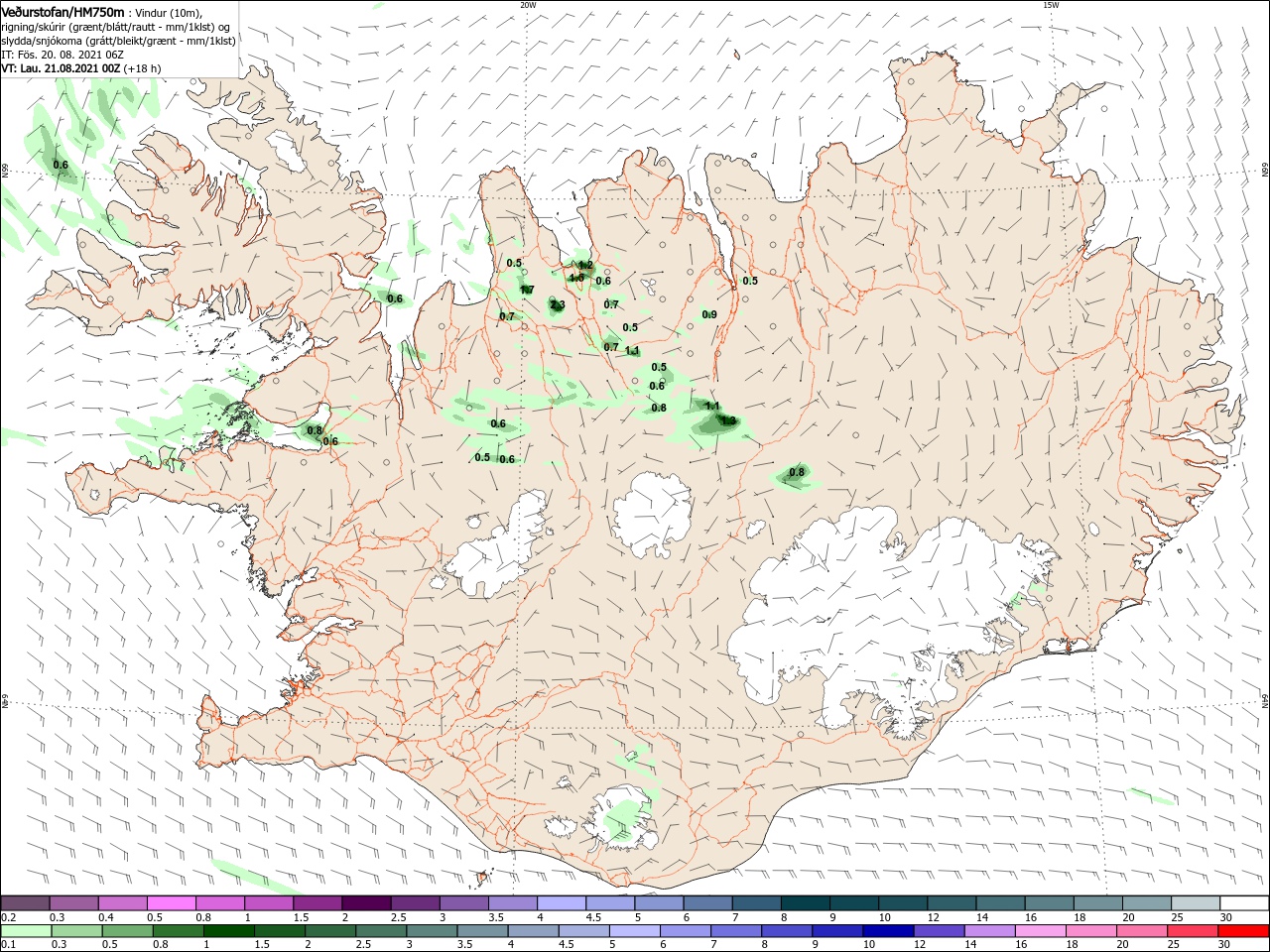Click the dark teal 8 snow legend swatch
Screen dimensions: 1270x952
click(x=805, y=903)
